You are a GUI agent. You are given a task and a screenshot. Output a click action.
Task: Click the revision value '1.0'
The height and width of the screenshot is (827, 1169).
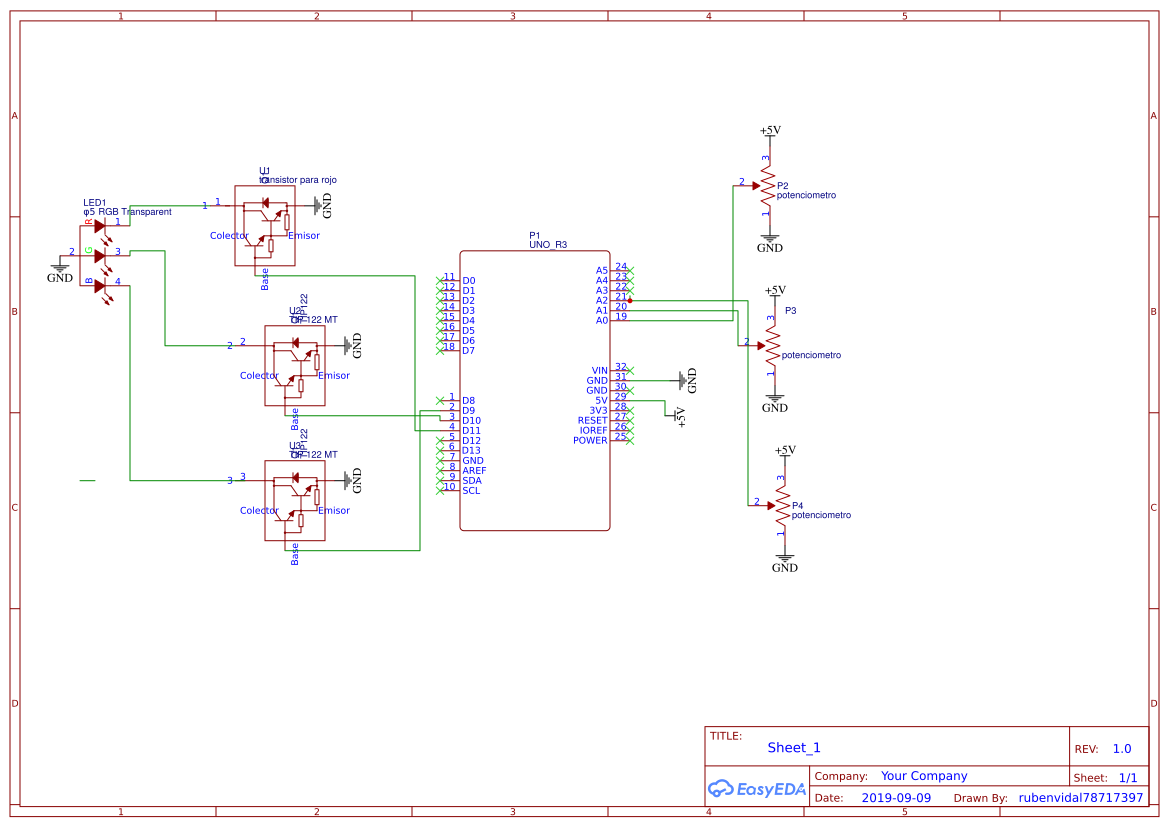tap(1122, 749)
